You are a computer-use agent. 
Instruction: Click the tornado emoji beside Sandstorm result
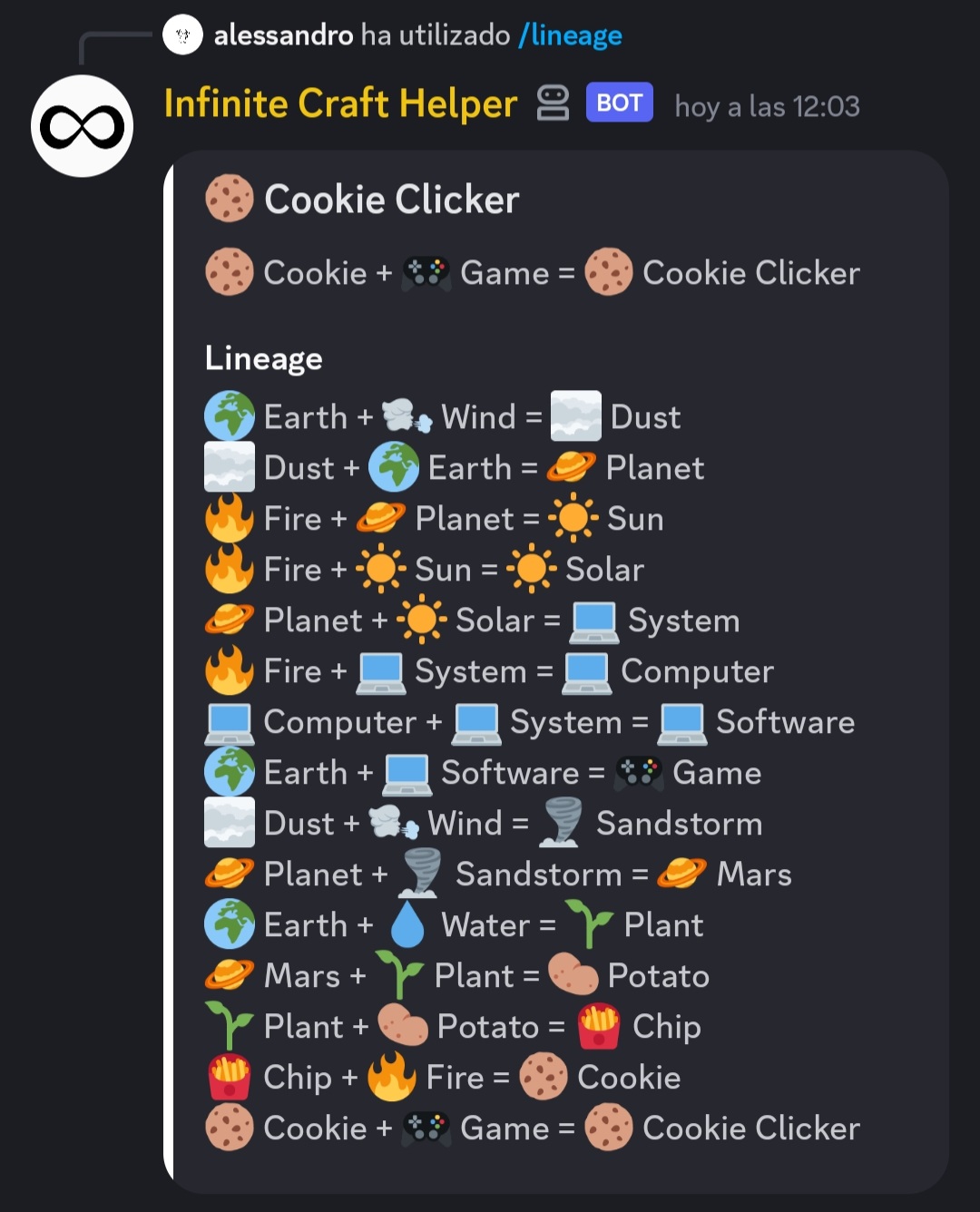tap(560, 823)
